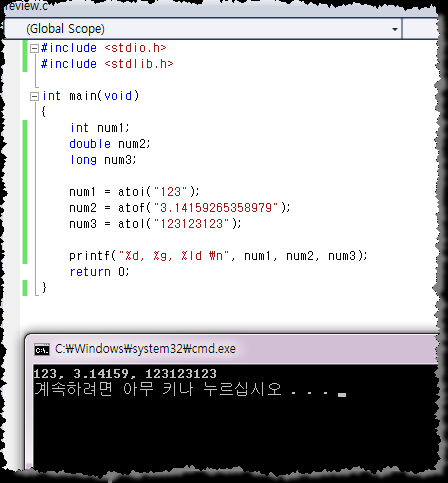Collapse the main function outline toggle
This screenshot has height=483, width=448.
pos(34,97)
